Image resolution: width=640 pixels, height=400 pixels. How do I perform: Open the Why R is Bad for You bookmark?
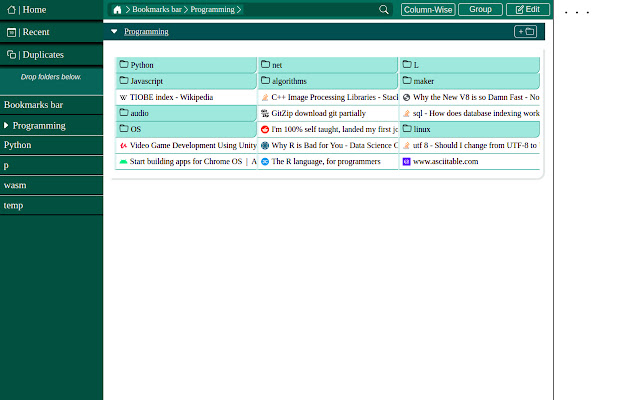coord(328,145)
